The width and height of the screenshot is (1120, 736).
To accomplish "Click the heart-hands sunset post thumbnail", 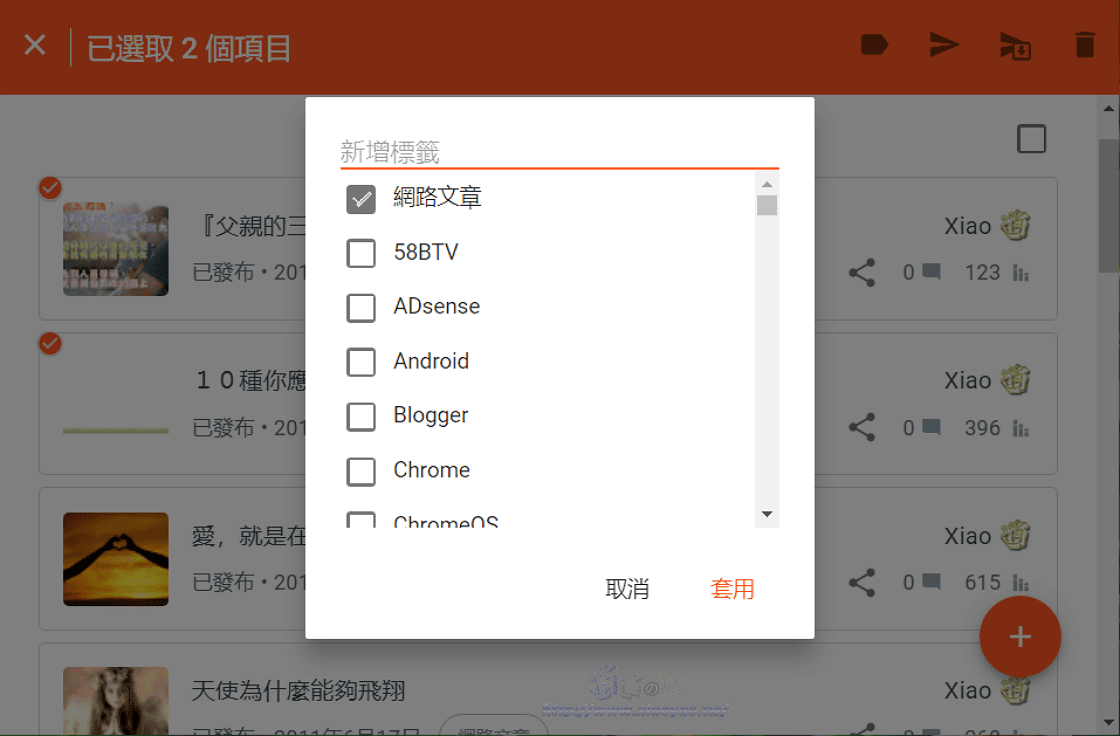I will (x=116, y=559).
